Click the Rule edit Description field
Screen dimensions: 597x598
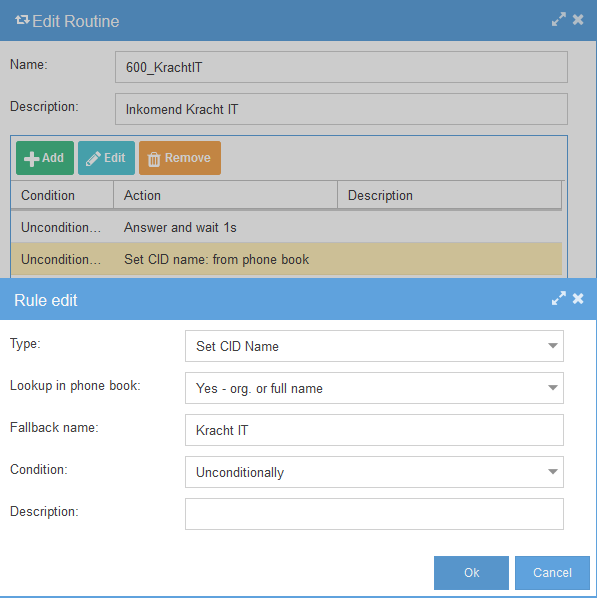tap(374, 514)
